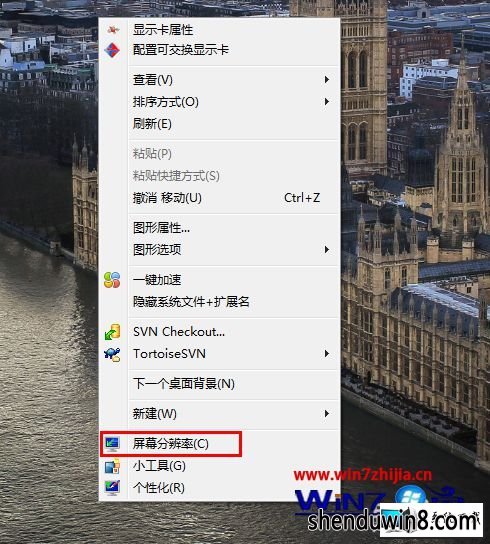Click the 个性化 personalize icon
This screenshot has height=544, width=490.
tap(112, 488)
